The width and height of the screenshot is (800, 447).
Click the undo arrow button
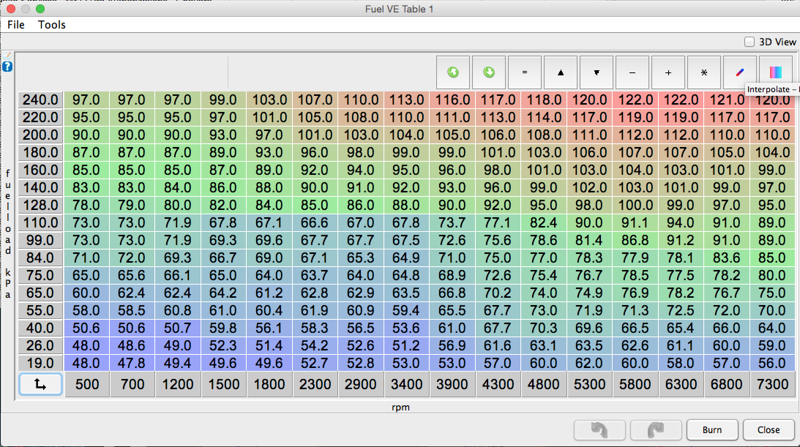point(600,430)
